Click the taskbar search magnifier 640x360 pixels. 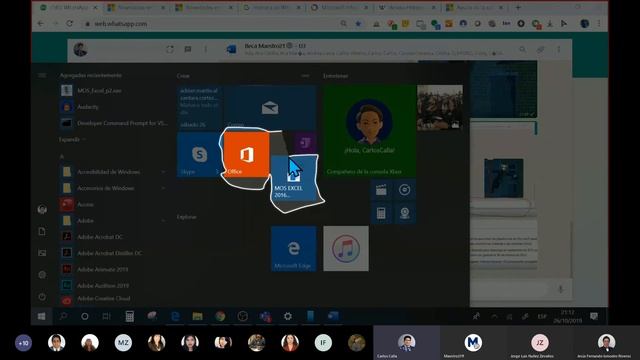coord(63,316)
